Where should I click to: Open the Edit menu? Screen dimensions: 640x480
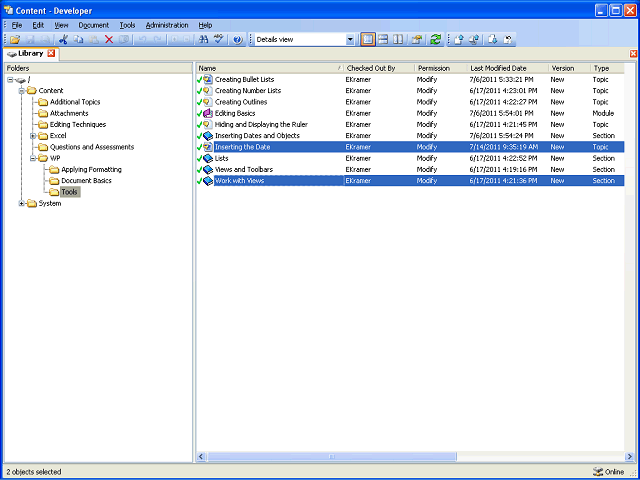38,25
